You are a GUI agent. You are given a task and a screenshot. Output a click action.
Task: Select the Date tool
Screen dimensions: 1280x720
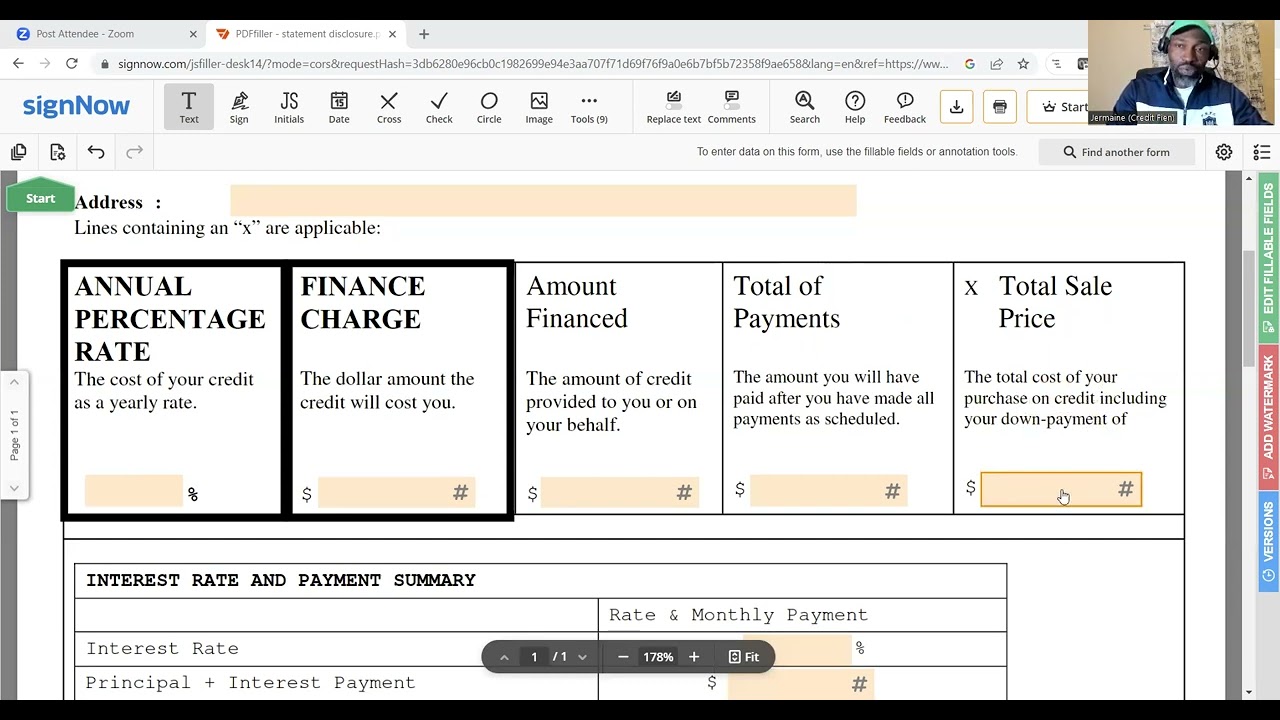(x=339, y=107)
